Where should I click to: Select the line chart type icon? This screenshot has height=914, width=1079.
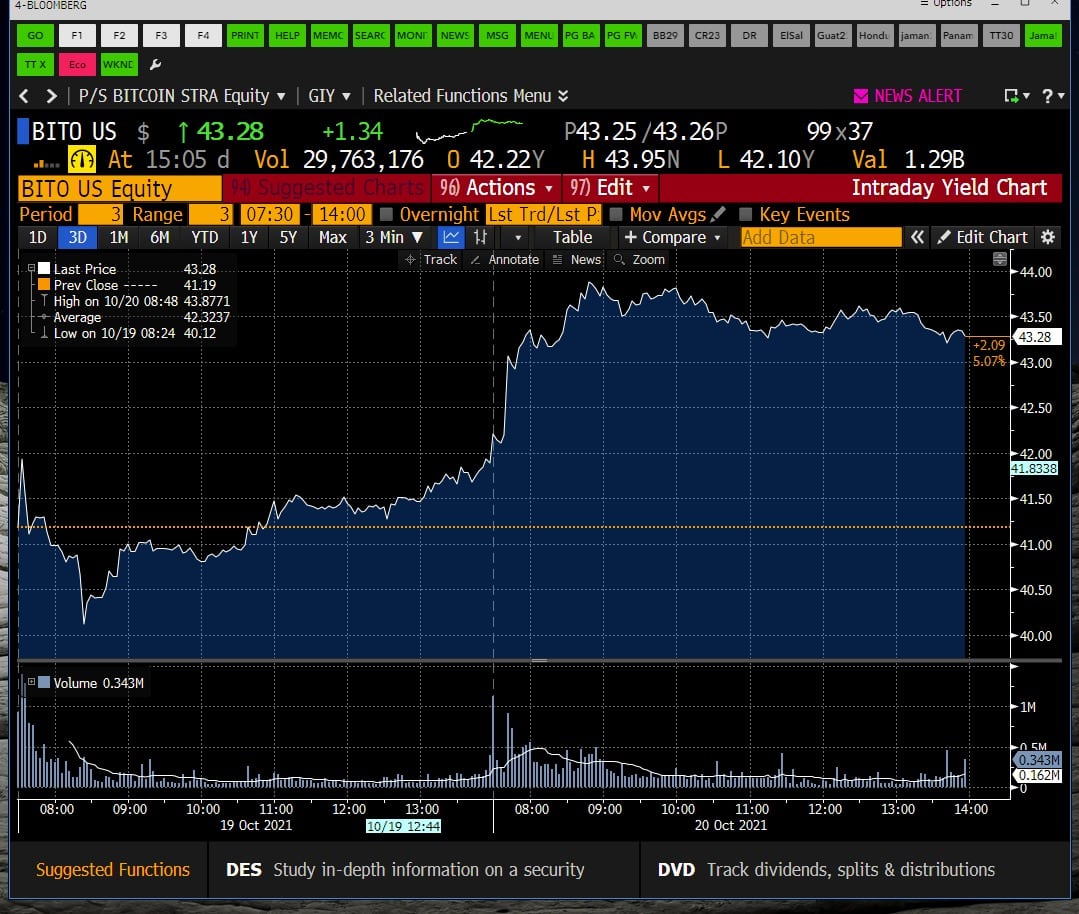pos(451,237)
